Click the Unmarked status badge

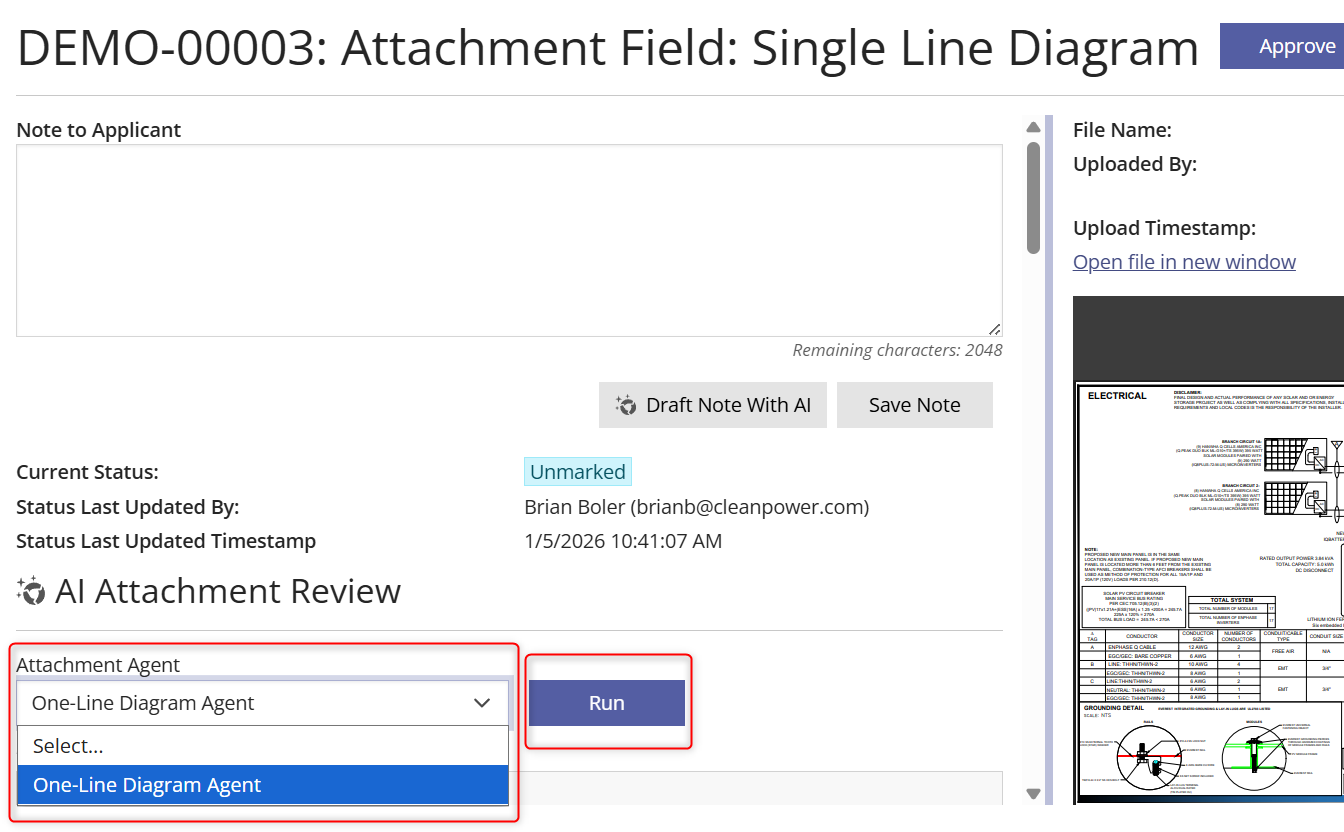point(577,471)
